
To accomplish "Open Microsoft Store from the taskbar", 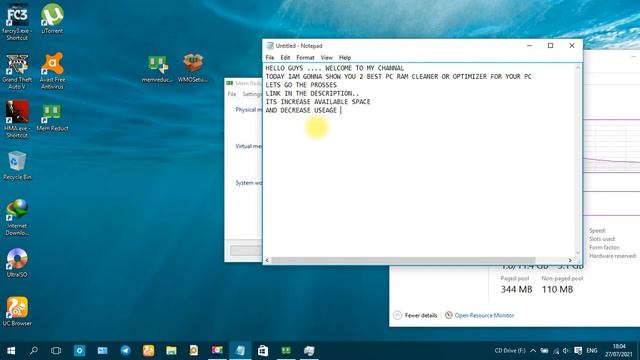I will click(263, 351).
